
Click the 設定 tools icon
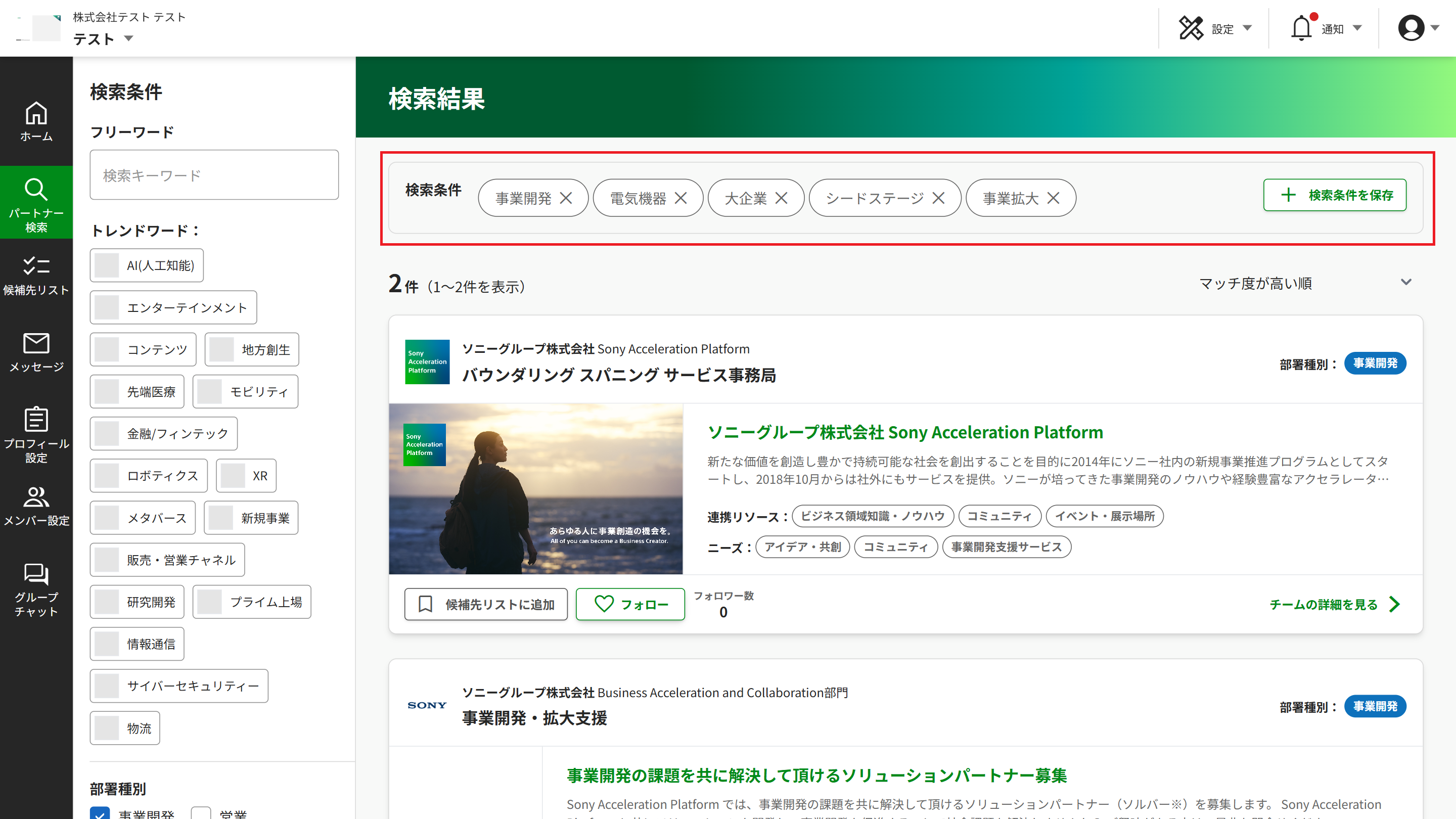pos(1191,28)
